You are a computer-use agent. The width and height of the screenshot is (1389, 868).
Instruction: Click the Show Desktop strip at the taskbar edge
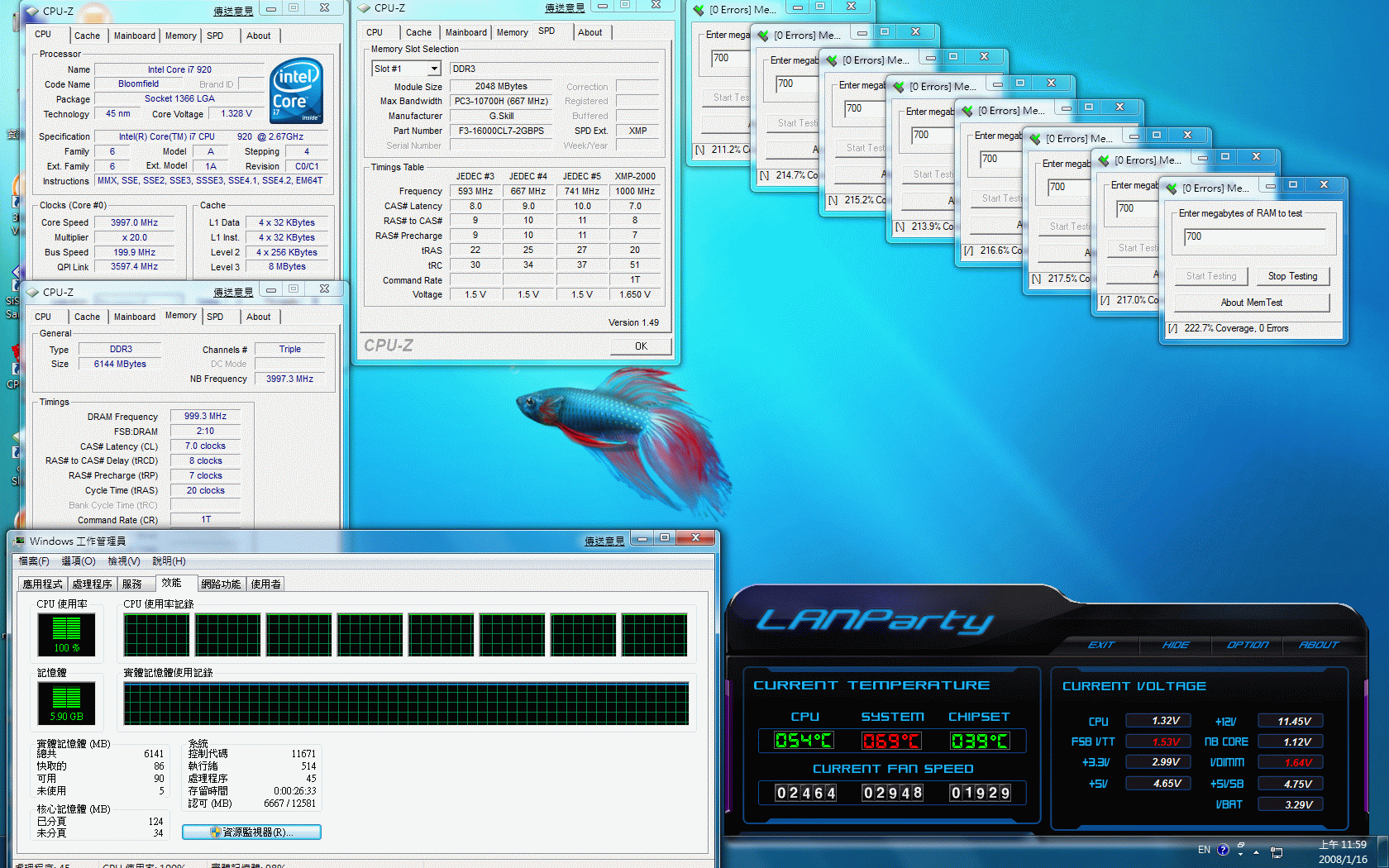click(x=1383, y=852)
